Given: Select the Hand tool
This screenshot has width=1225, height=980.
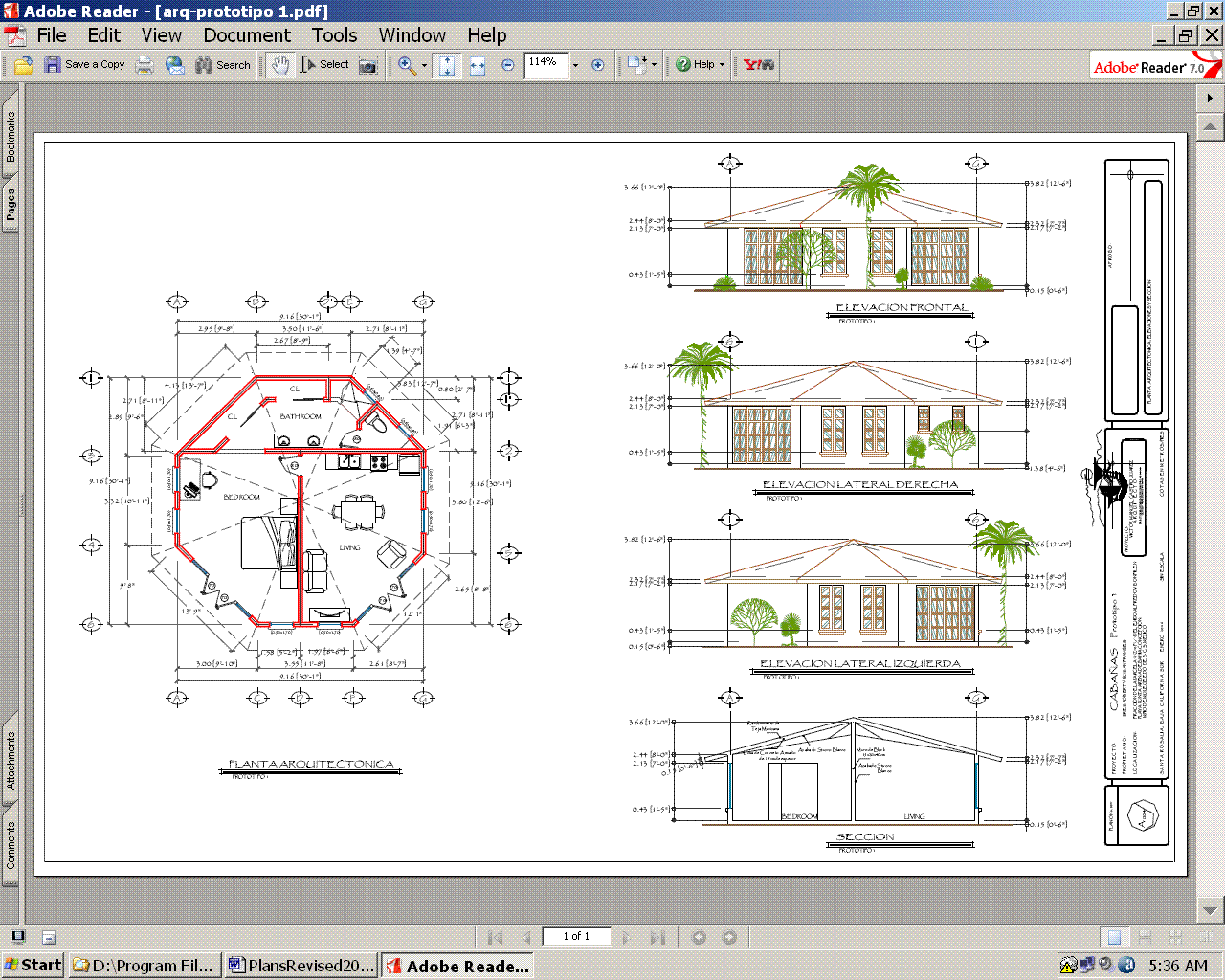Looking at the screenshot, I should click(279, 65).
